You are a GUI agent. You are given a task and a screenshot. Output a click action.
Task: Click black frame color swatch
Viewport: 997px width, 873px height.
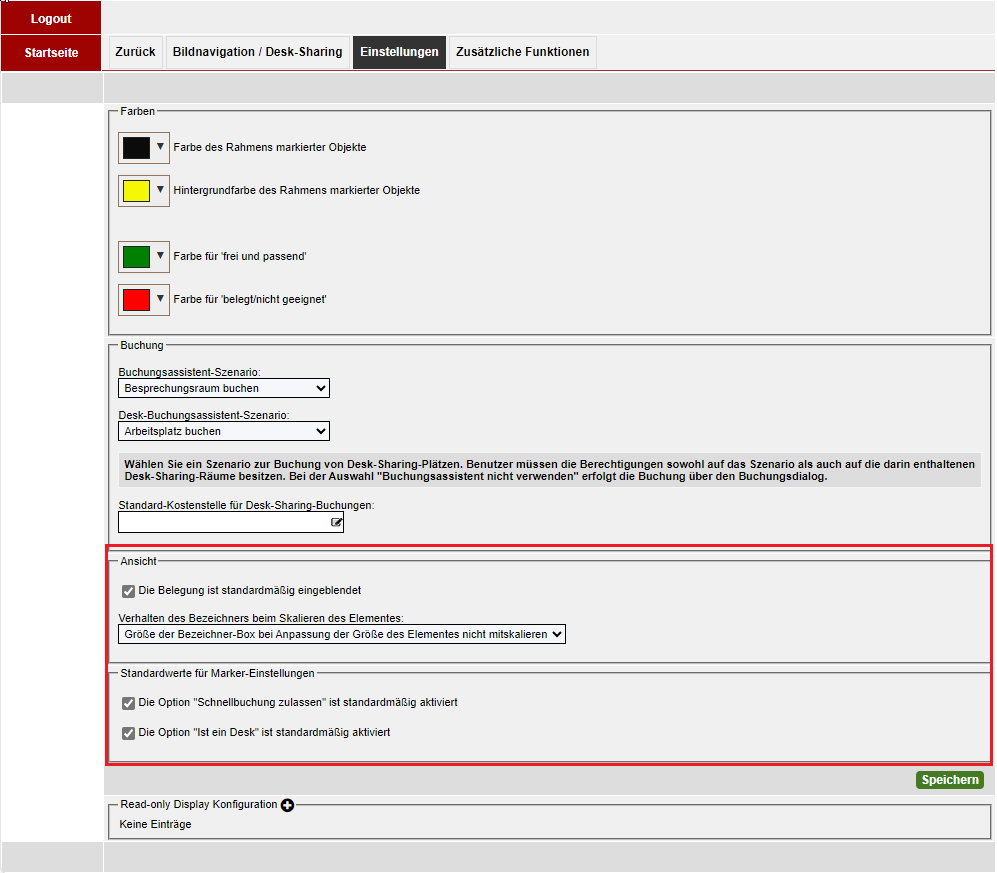136,148
